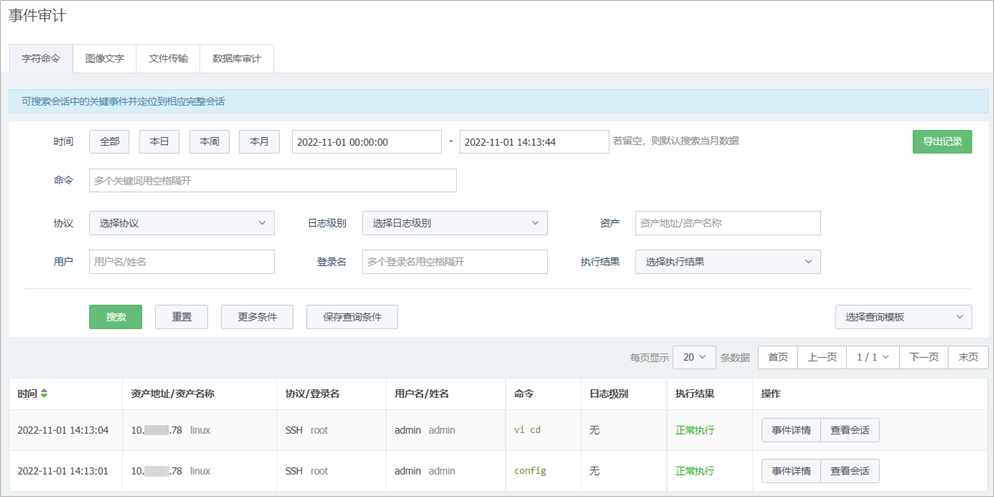Click 查看会话 for the config command row
Screen dimensions: 994x497
point(850,471)
